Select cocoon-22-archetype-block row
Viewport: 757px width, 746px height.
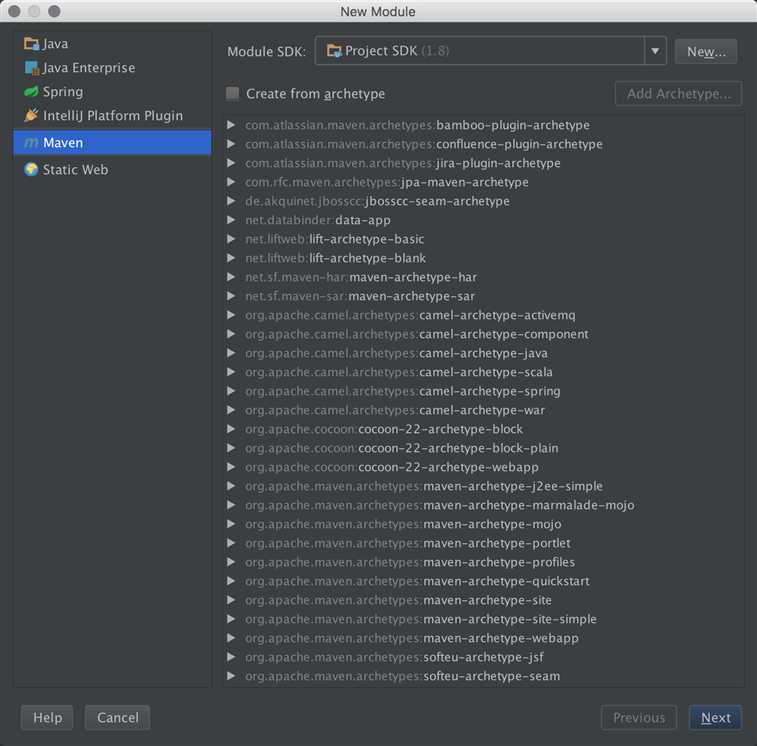click(484, 429)
